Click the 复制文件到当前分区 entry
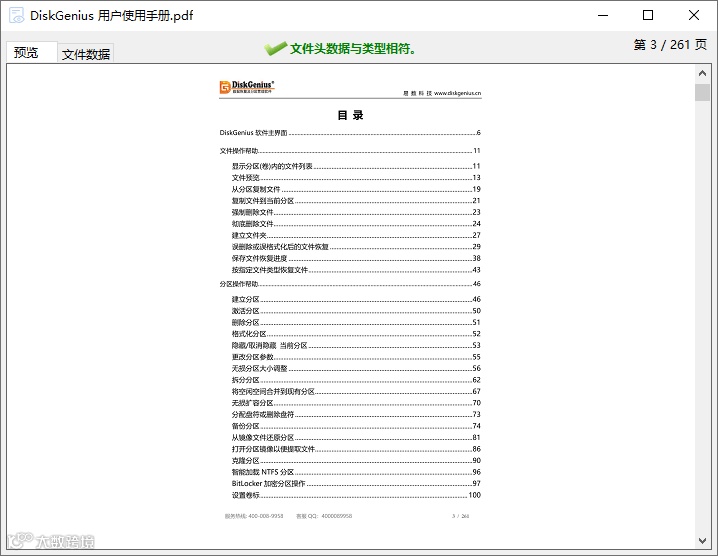 356,201
